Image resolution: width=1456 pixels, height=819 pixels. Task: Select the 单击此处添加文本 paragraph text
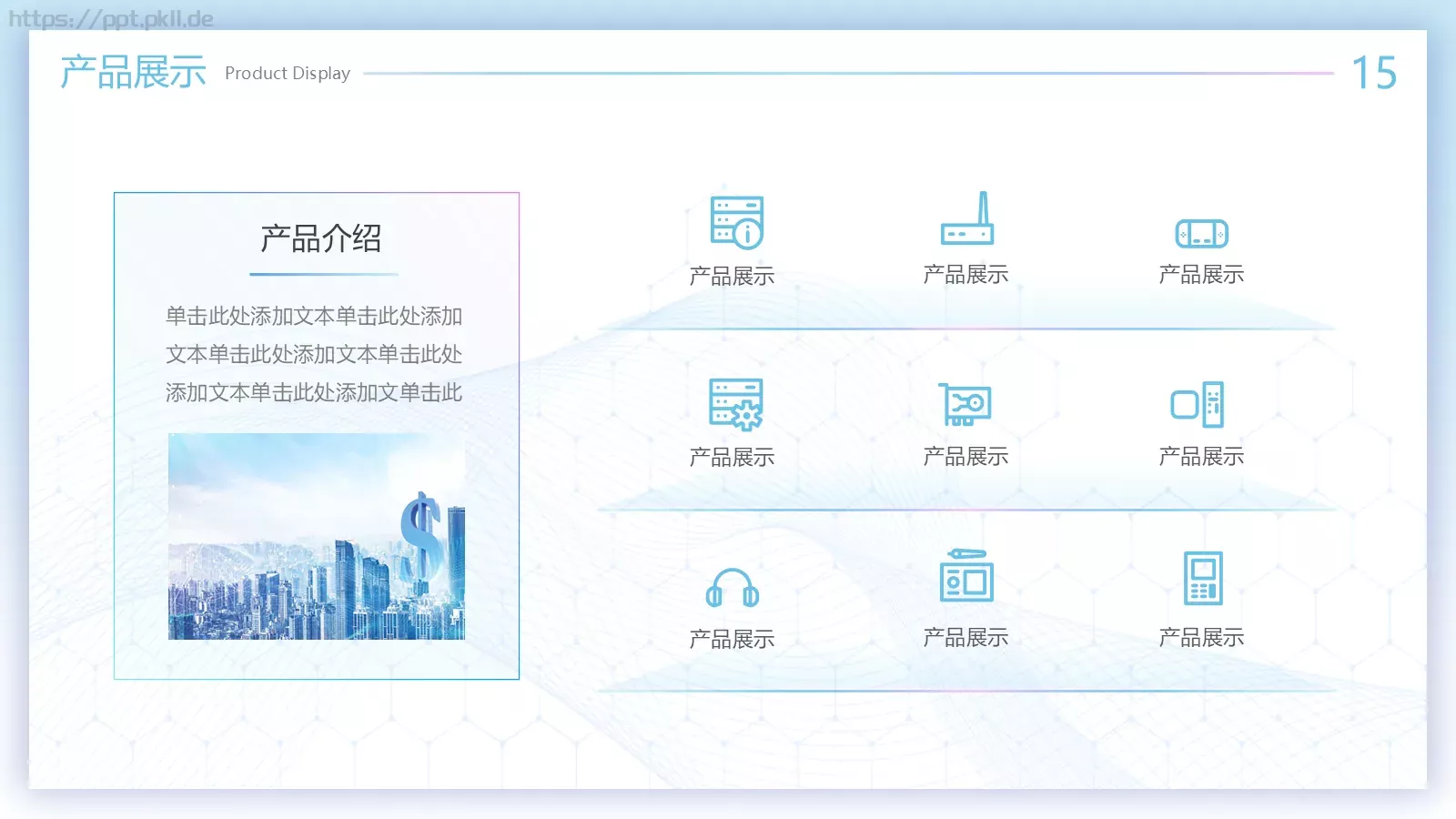click(314, 354)
